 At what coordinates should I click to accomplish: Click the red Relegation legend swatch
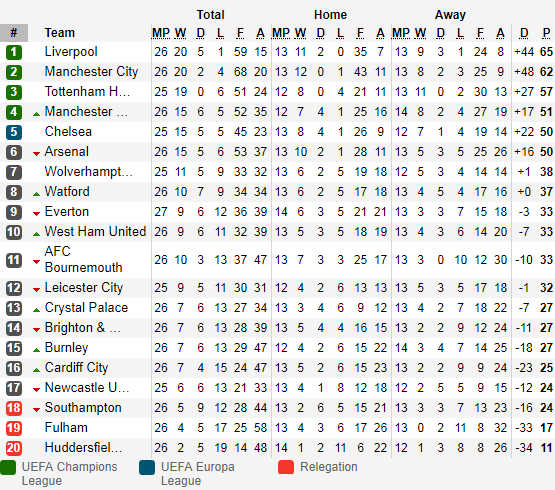click(286, 467)
